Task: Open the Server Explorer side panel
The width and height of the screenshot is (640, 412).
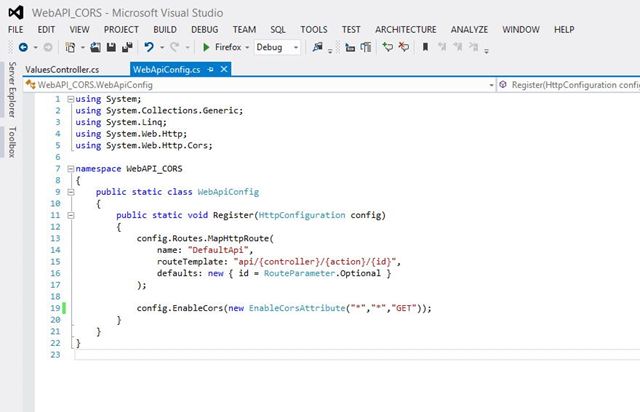Action: 12,89
